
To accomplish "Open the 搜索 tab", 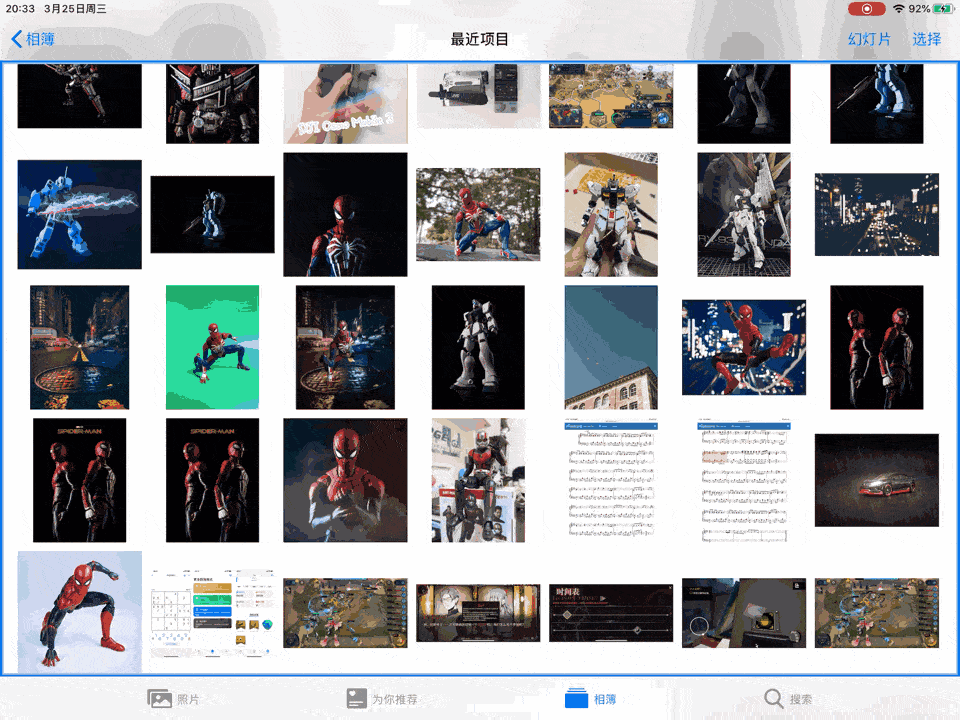I will [789, 699].
